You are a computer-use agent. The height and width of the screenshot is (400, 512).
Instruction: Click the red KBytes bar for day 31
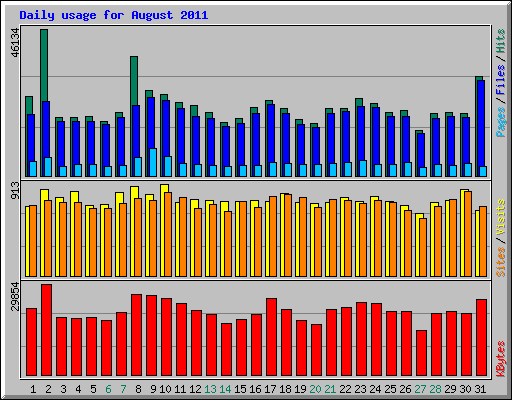[482, 338]
